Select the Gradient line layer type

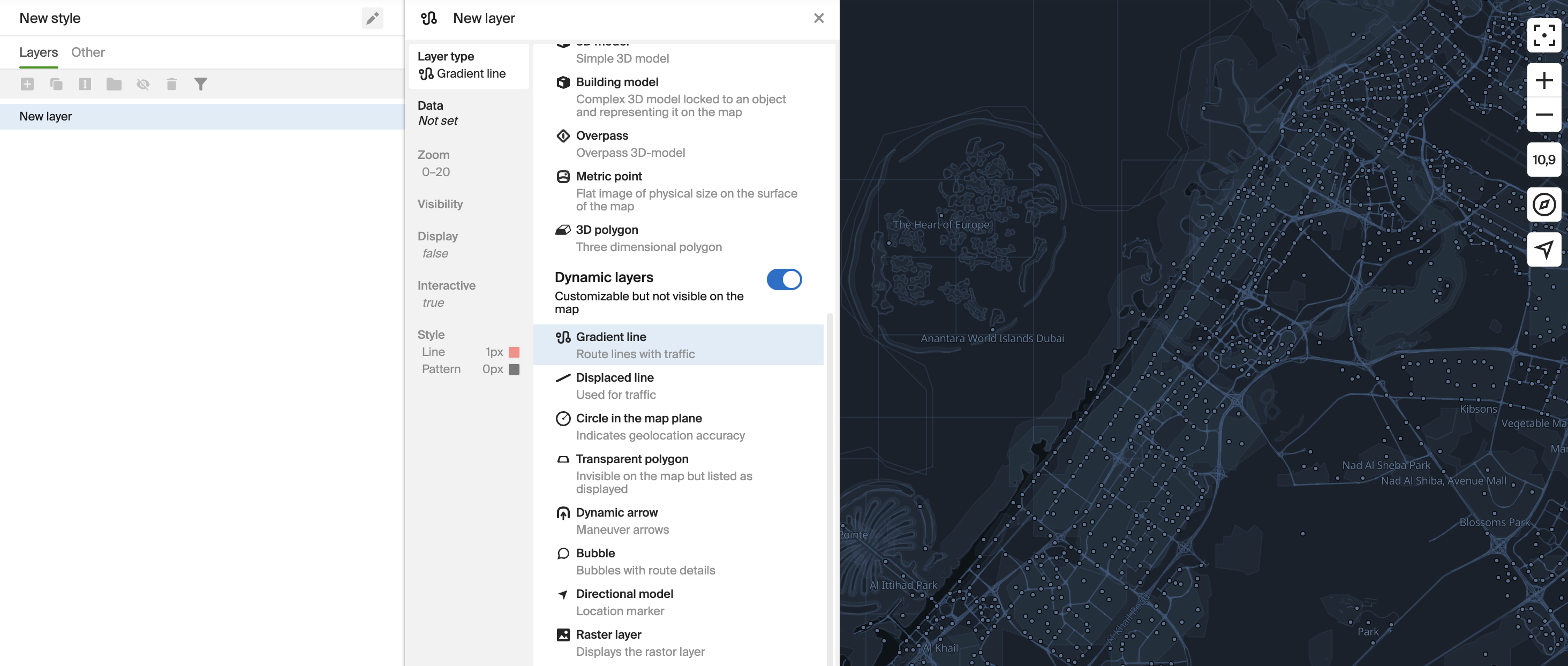click(678, 345)
